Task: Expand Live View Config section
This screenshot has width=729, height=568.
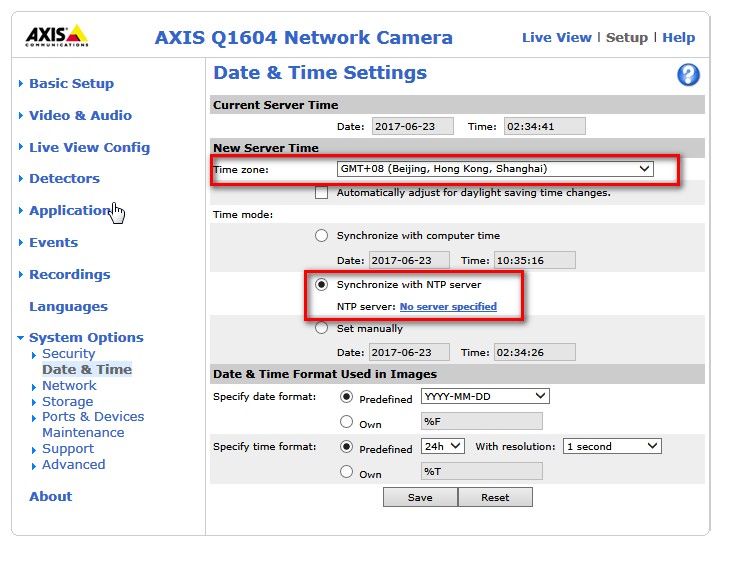Action: click(89, 147)
